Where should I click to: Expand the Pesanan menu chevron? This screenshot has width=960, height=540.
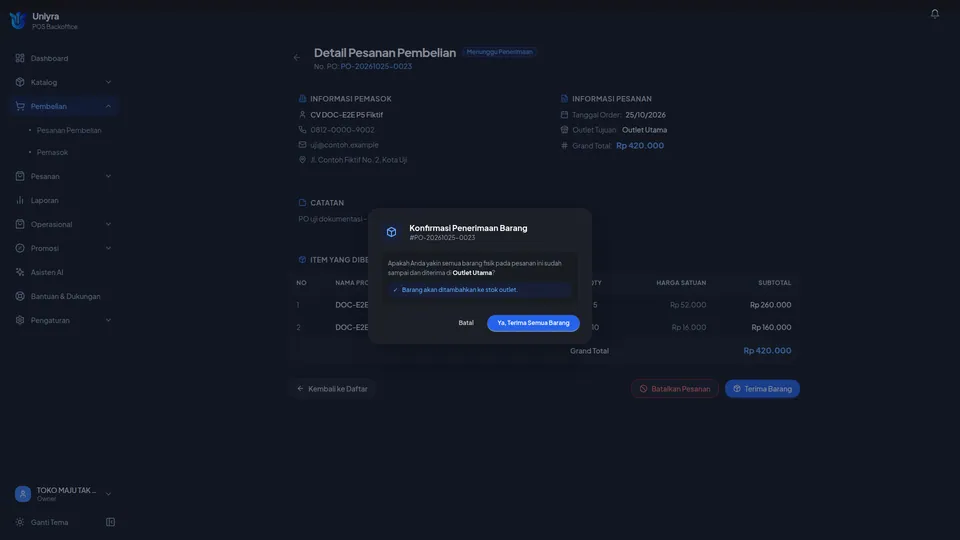tap(108, 176)
